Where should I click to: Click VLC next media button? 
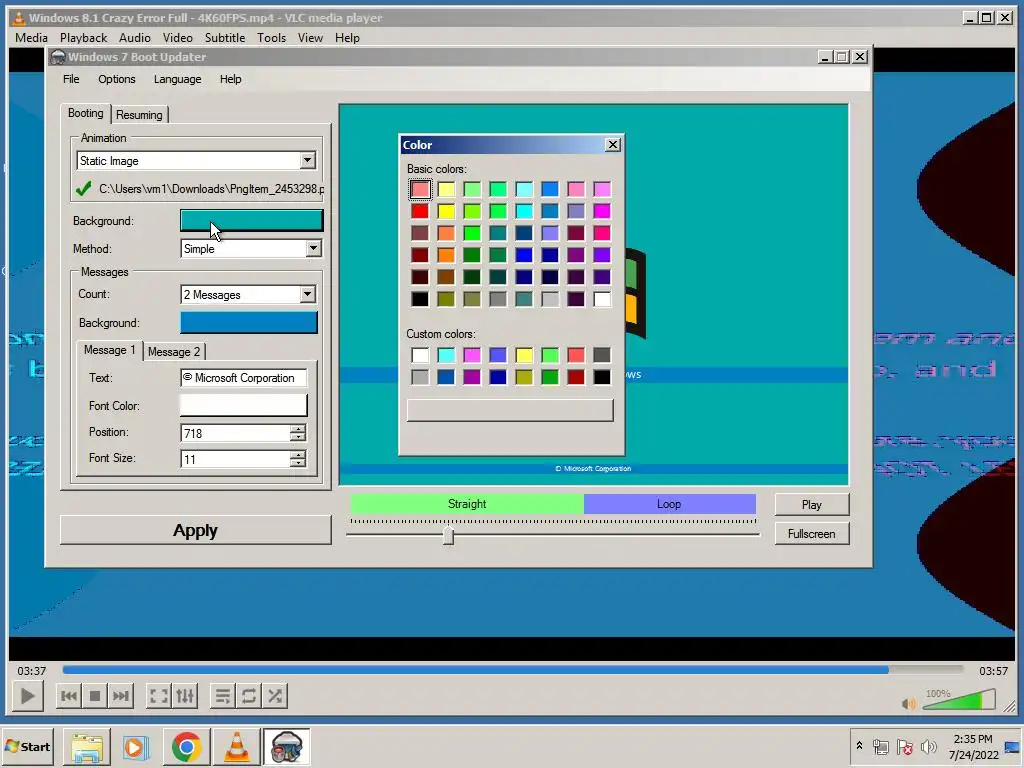tap(121, 696)
